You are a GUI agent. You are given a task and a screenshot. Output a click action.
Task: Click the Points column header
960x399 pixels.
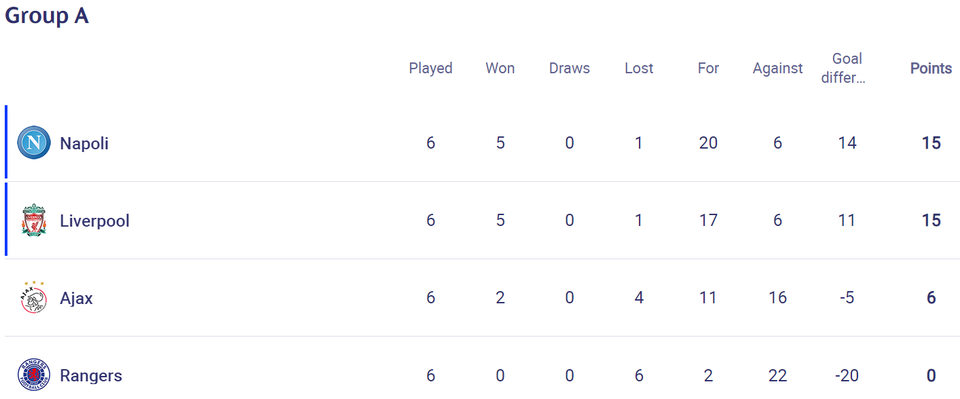pyautogui.click(x=931, y=68)
